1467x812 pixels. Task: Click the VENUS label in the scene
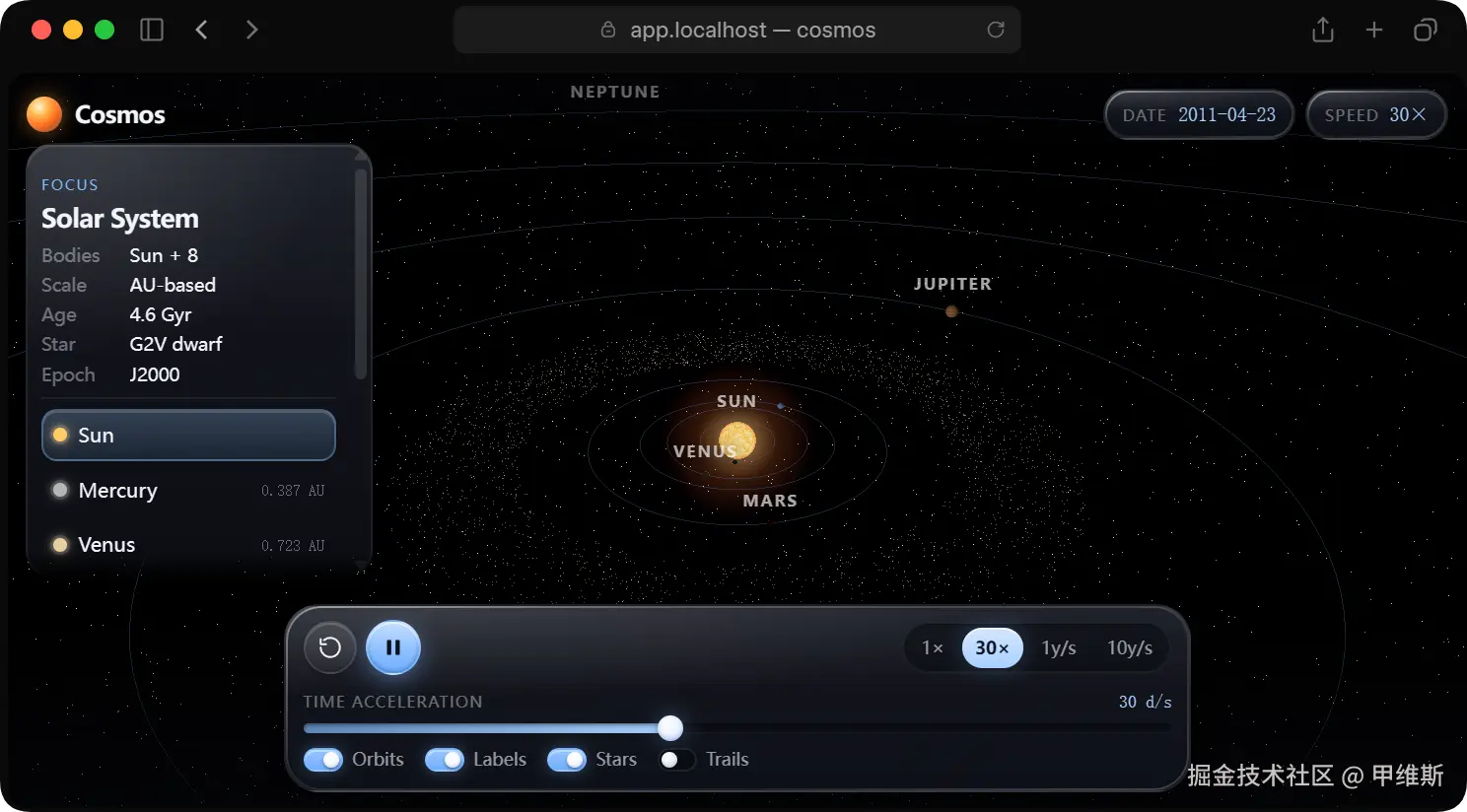[705, 451]
